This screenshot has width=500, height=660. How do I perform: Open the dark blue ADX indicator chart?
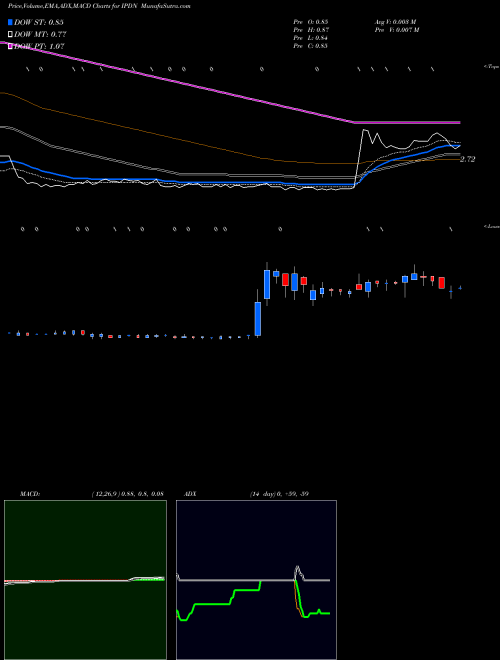click(256, 580)
